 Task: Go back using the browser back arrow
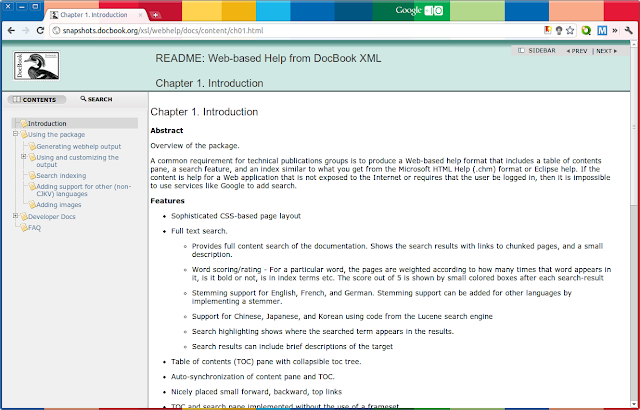pyautogui.click(x=11, y=31)
